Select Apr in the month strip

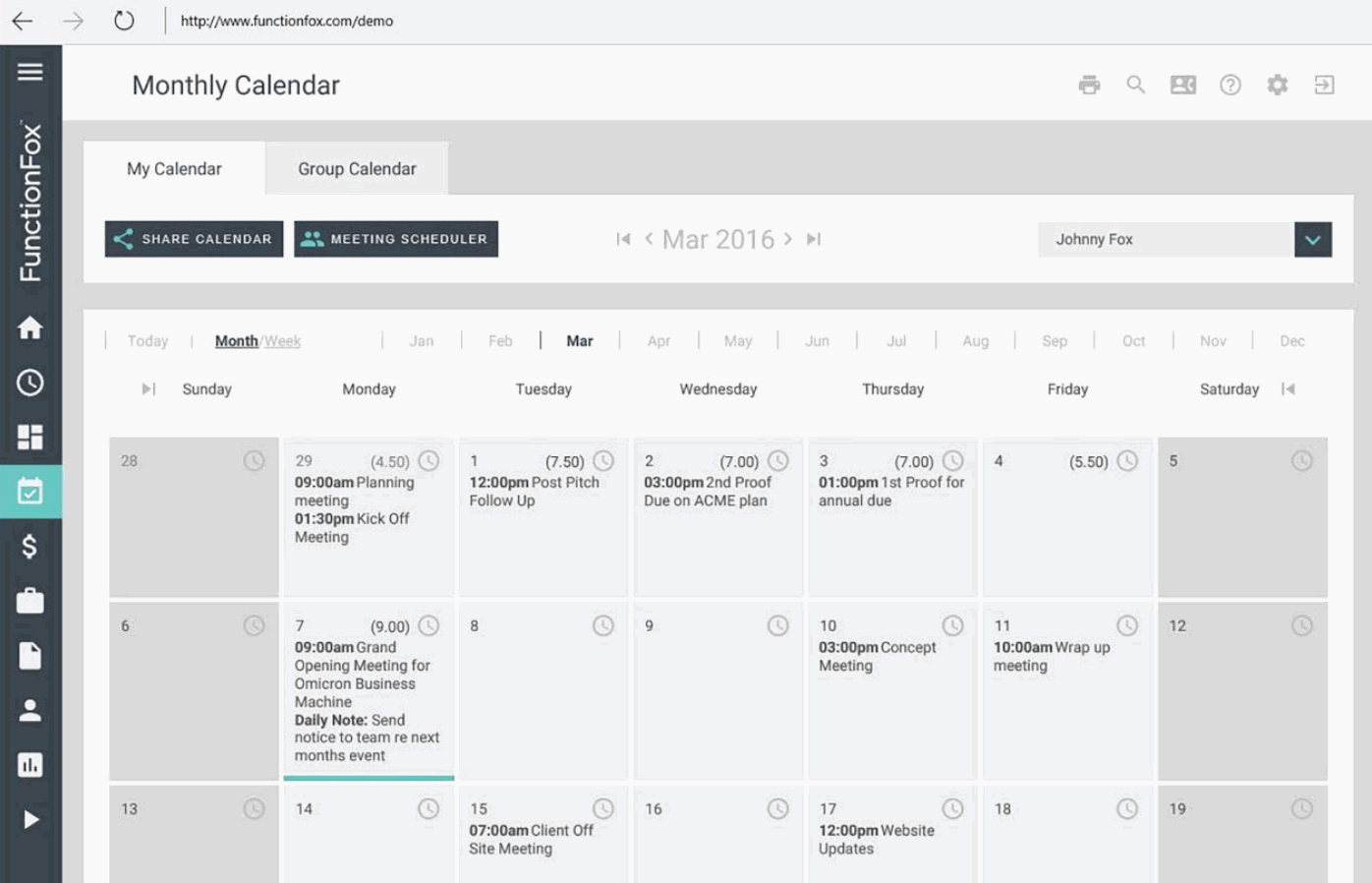click(x=658, y=341)
